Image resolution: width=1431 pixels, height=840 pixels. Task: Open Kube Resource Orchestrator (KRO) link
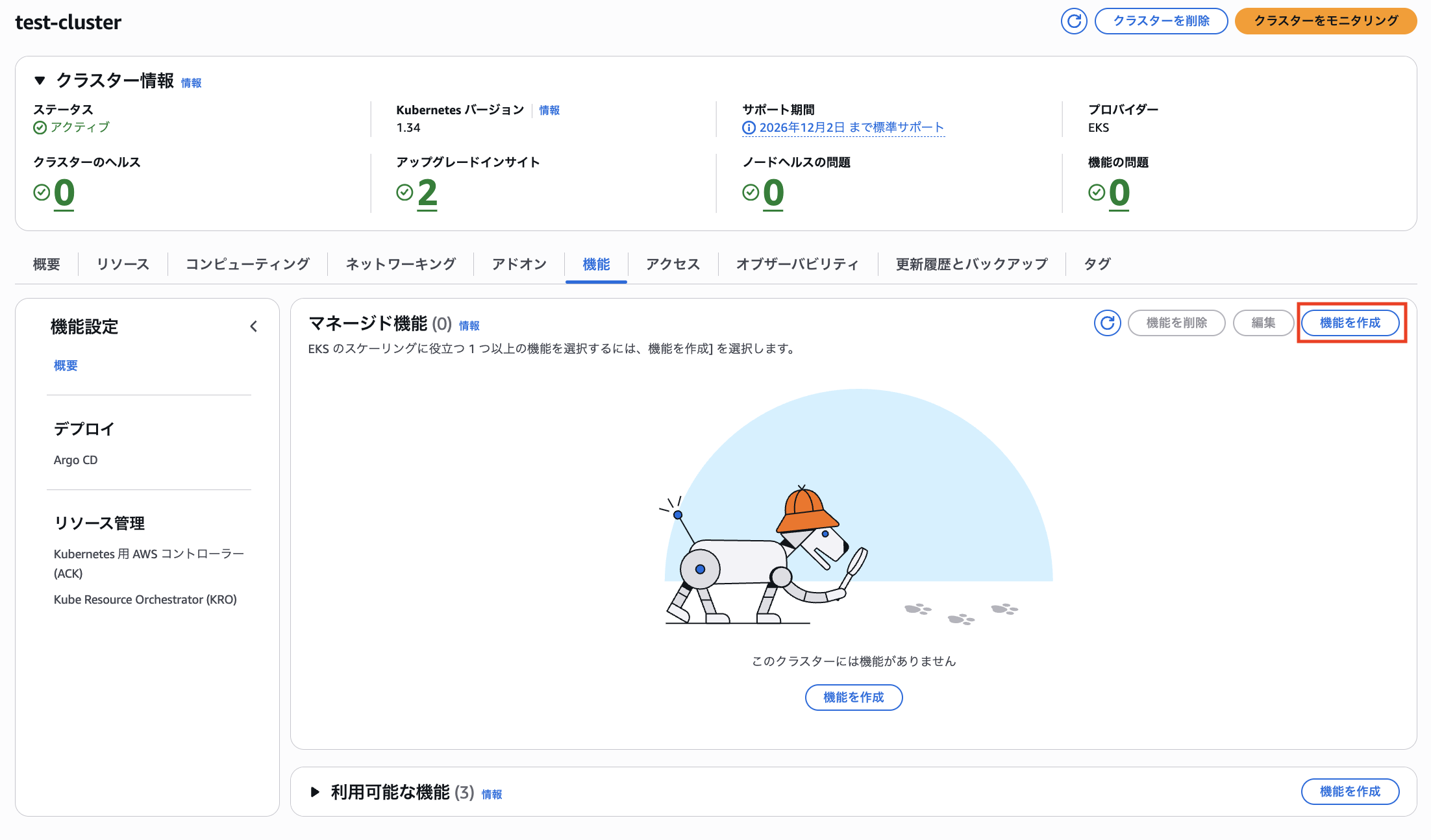point(145,599)
